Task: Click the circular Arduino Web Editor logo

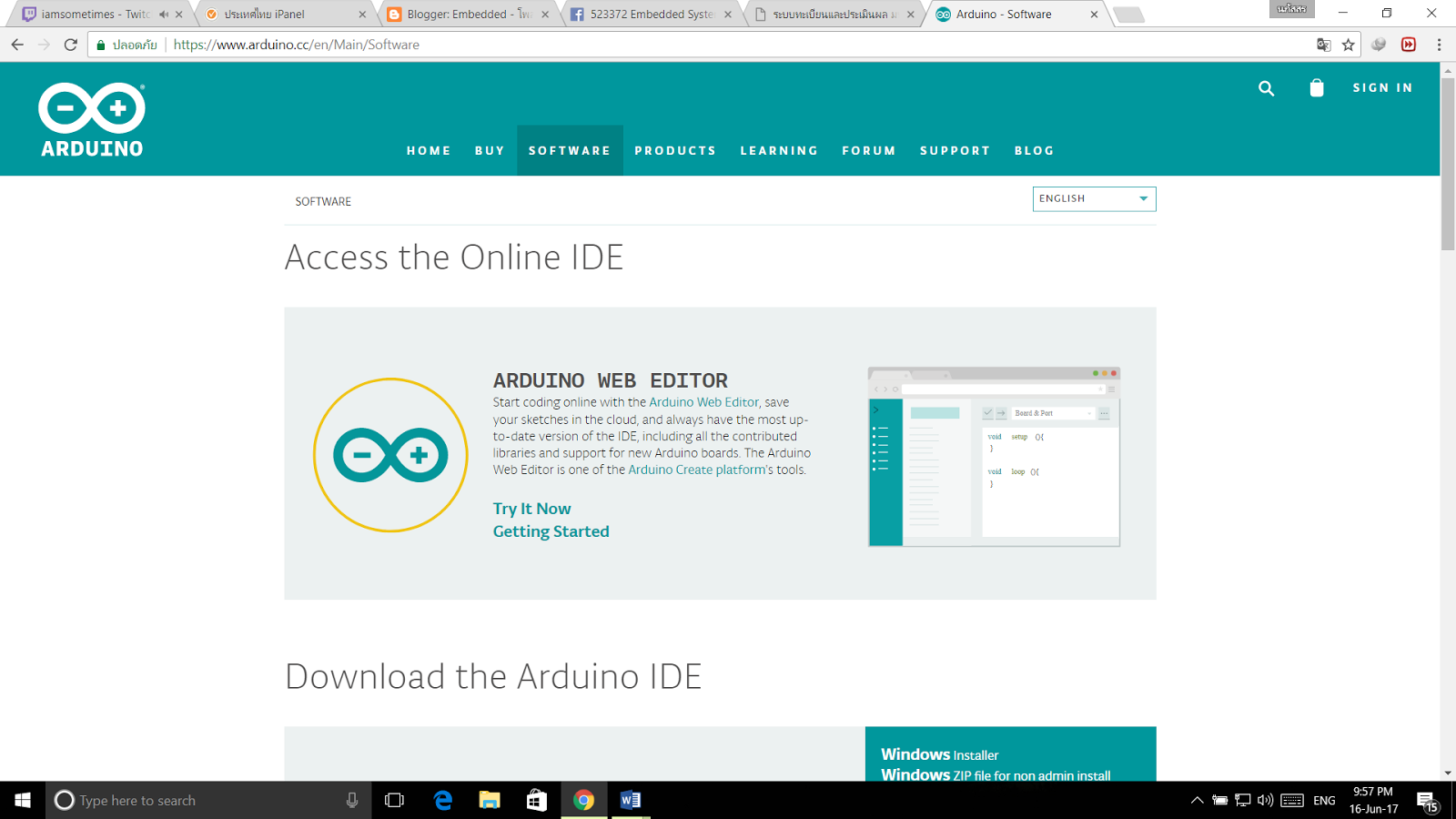Action: [390, 454]
